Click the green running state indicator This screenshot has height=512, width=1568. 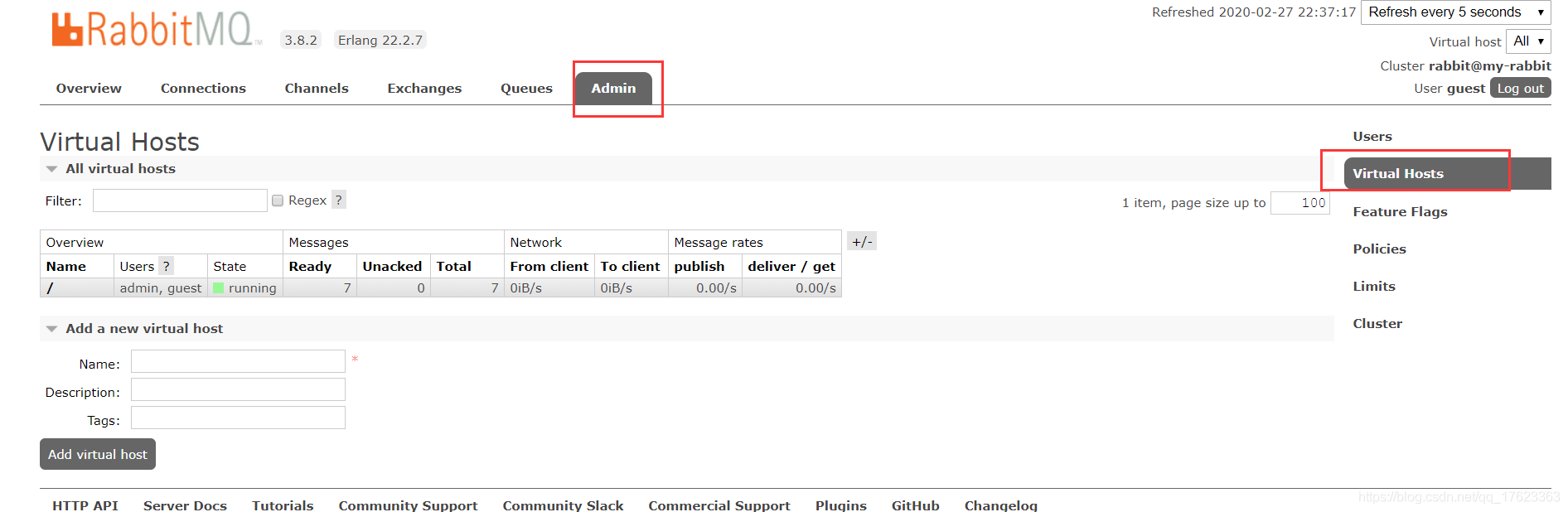click(219, 288)
